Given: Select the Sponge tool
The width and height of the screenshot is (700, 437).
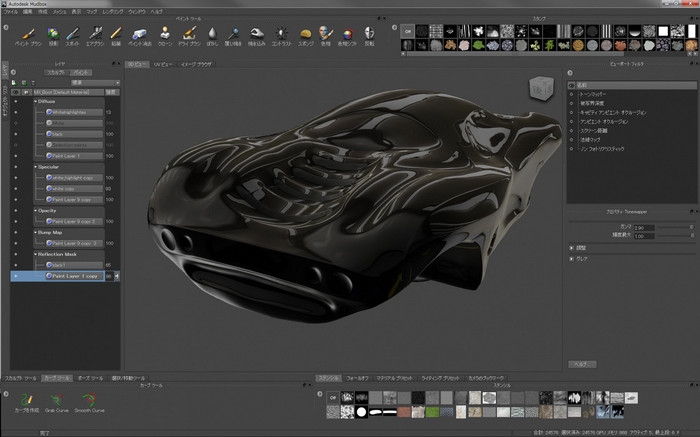Looking at the screenshot, I should tap(306, 36).
